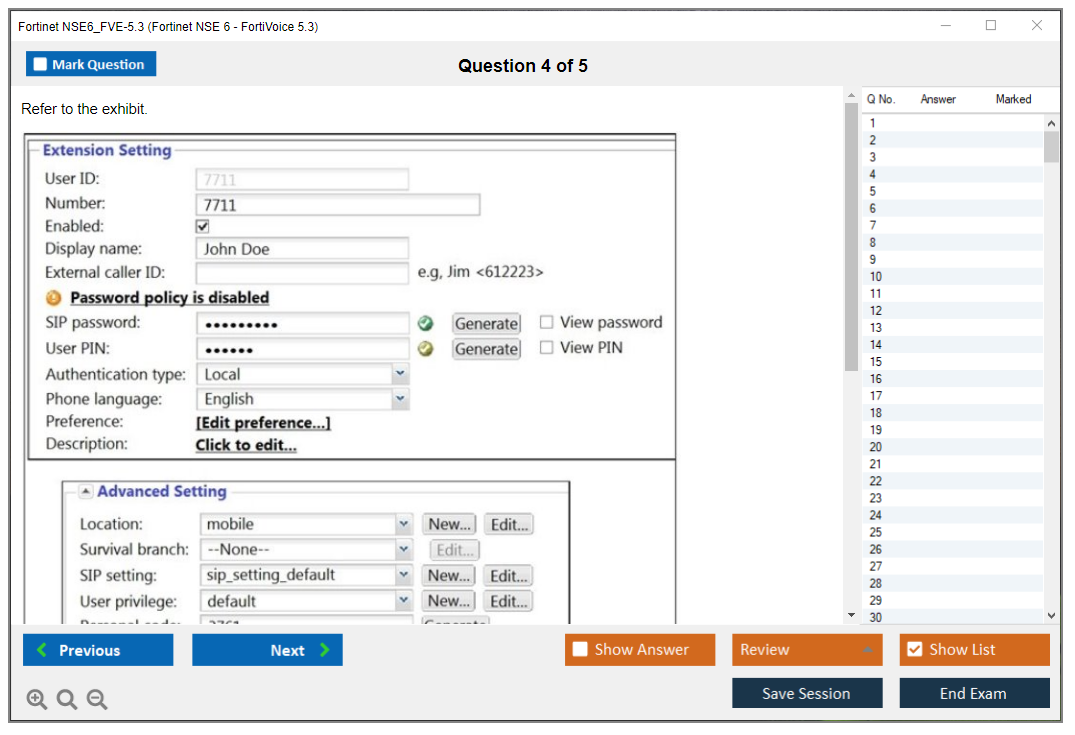Image resolution: width=1075 pixels, height=735 pixels.
Task: Click the zoom in magnifier icon
Action: click(x=37, y=700)
